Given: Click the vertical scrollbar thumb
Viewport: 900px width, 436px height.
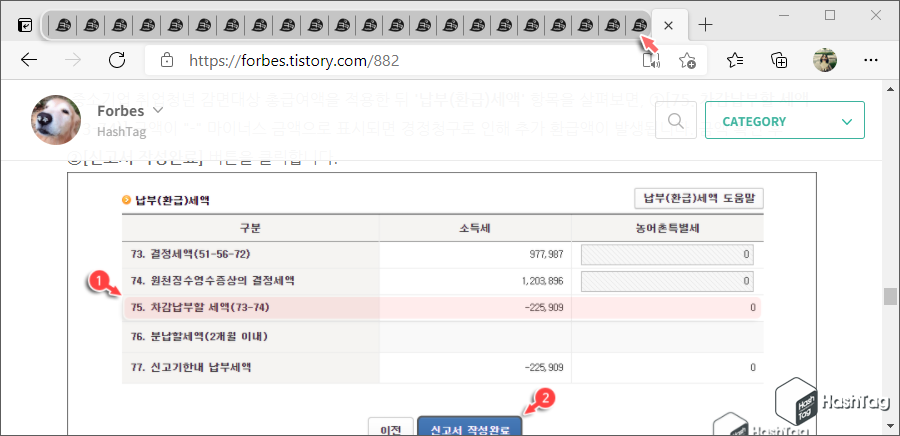Looking at the screenshot, I should (890, 296).
